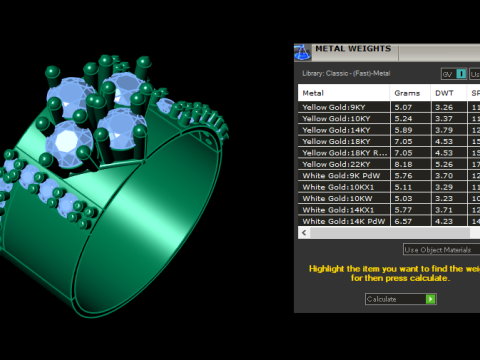Select the Yellow Gold:14KY row
The width and height of the screenshot is (480, 360).
(389, 130)
